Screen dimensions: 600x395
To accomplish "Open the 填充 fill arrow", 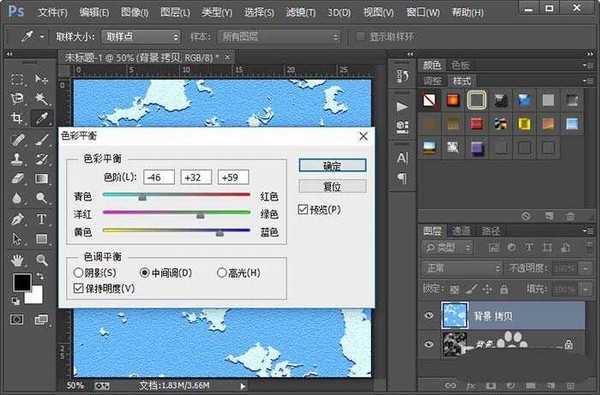I will (586, 289).
